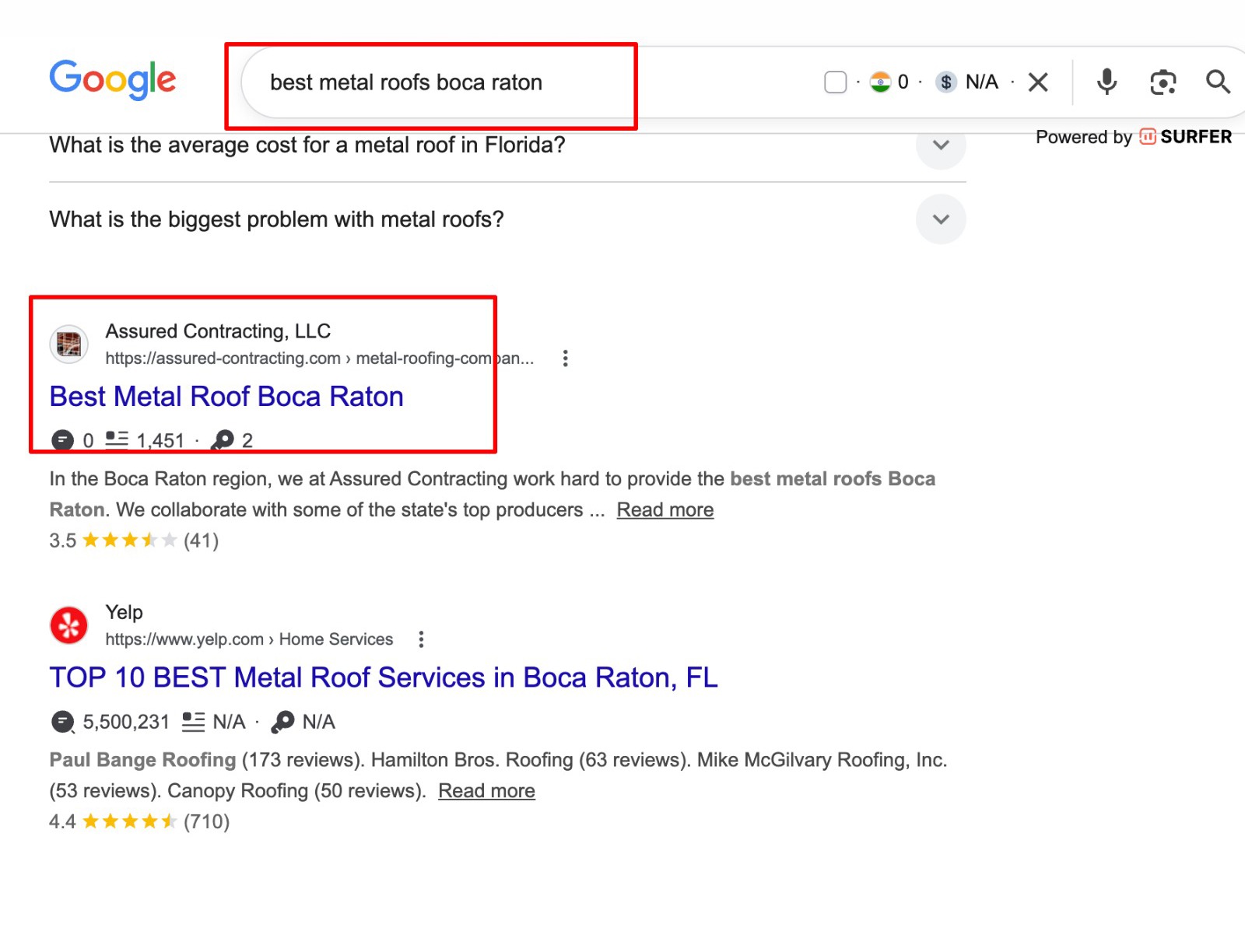Open Google Lens image search
This screenshot has width=1245, height=952.
[1163, 82]
